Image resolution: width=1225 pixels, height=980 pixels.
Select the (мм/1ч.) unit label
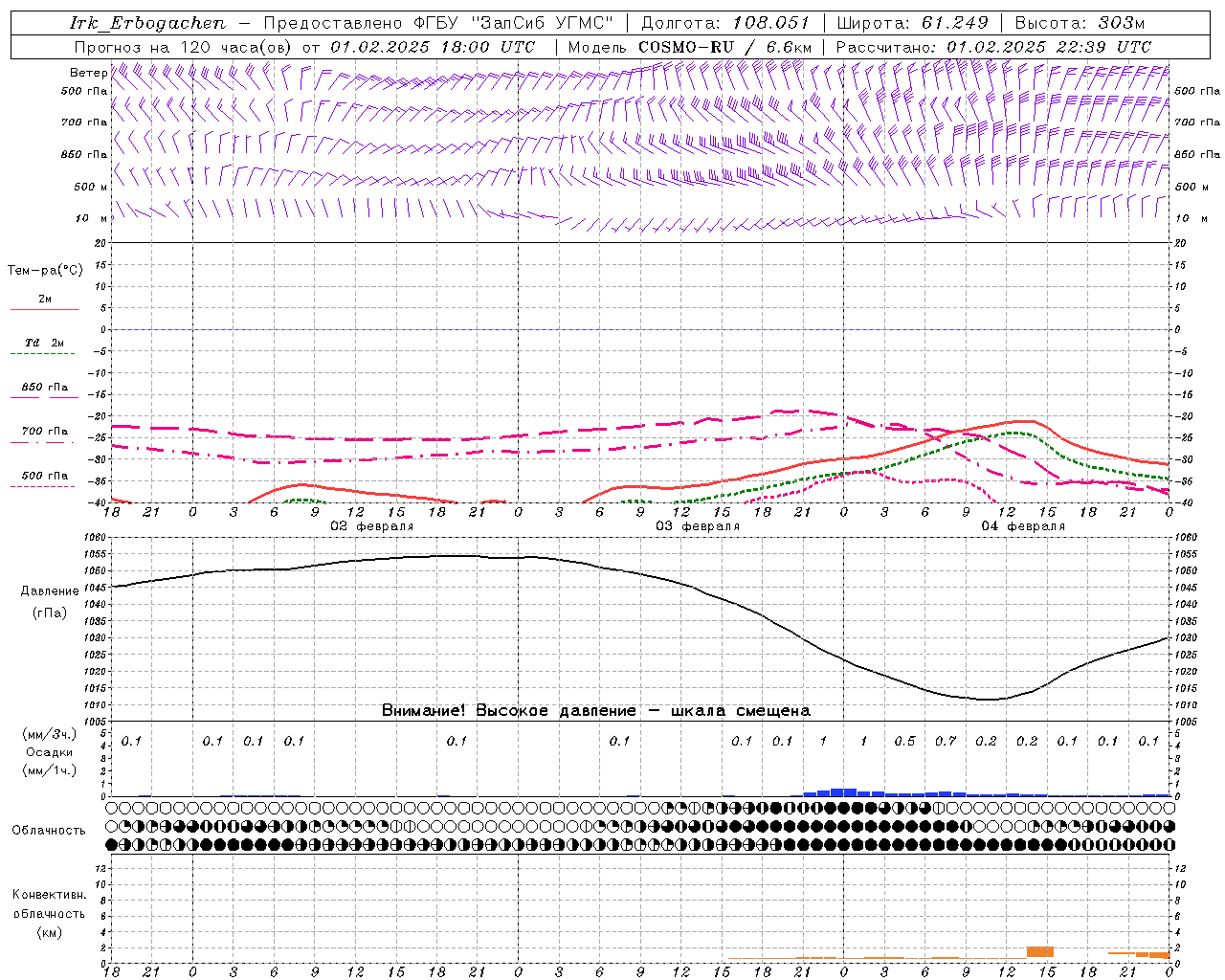pos(50,770)
